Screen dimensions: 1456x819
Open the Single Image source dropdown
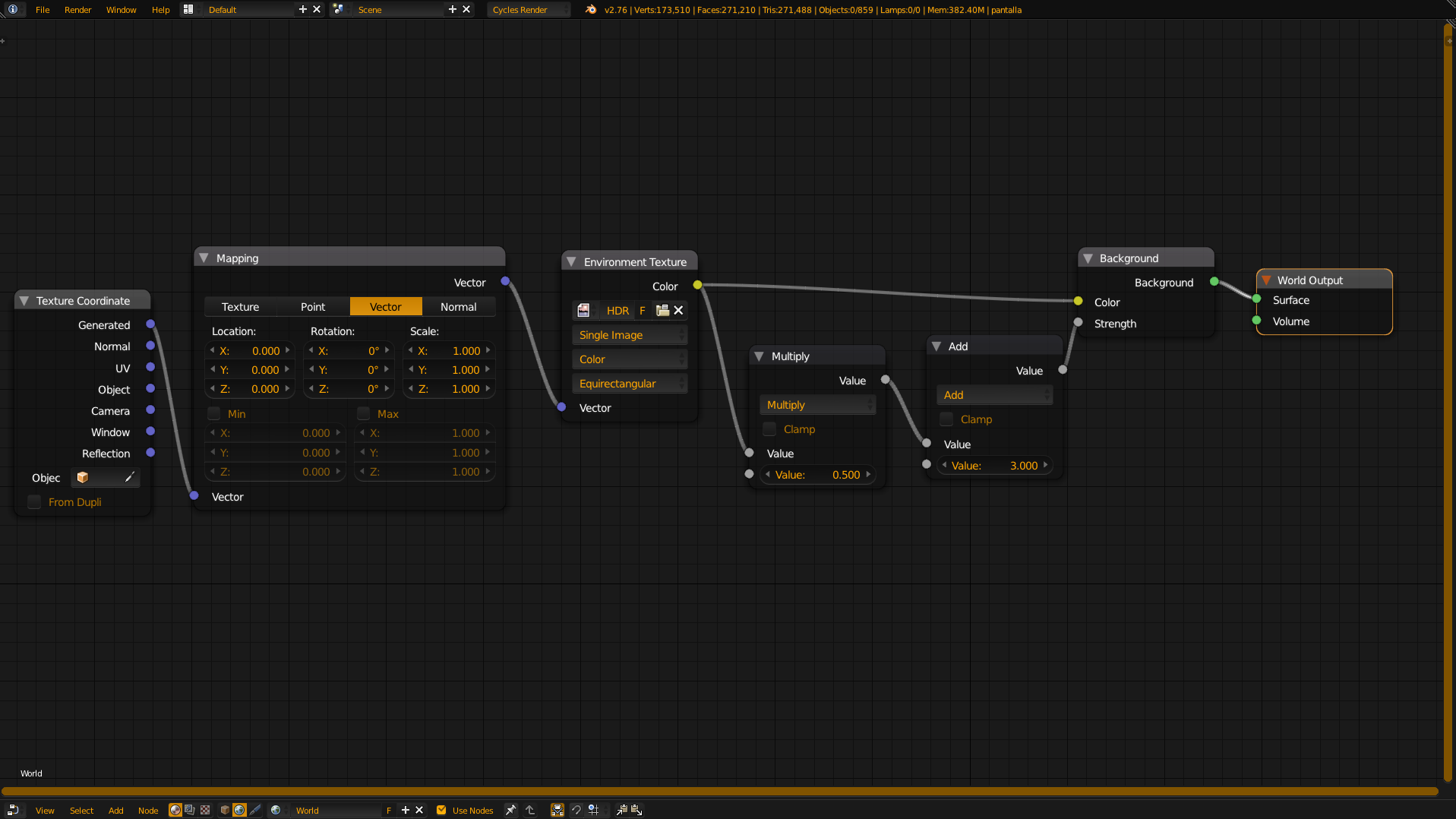[630, 335]
